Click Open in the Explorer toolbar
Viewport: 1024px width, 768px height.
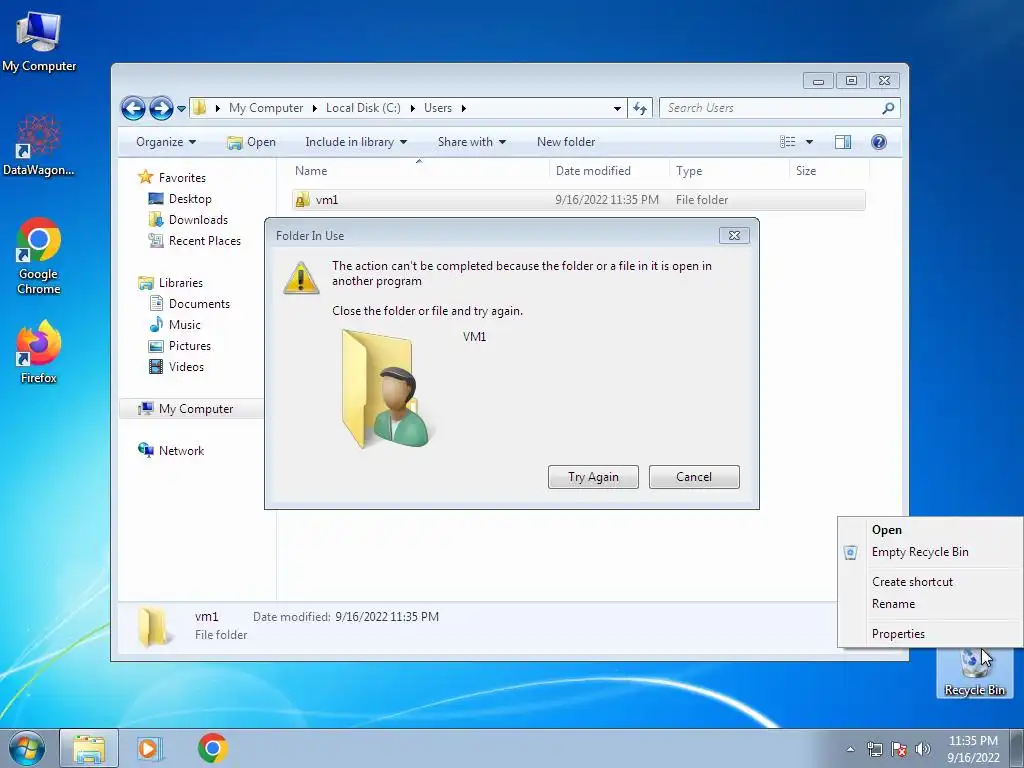click(x=252, y=142)
